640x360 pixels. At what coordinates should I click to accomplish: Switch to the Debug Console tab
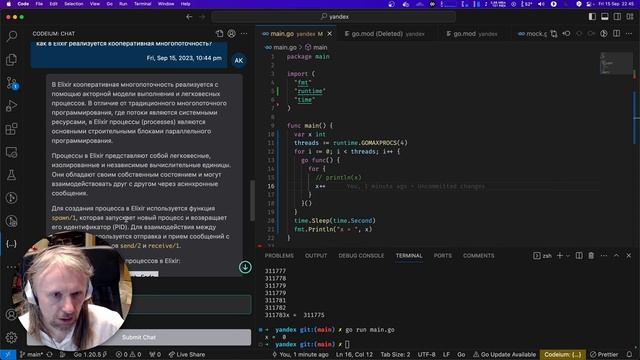tap(361, 256)
